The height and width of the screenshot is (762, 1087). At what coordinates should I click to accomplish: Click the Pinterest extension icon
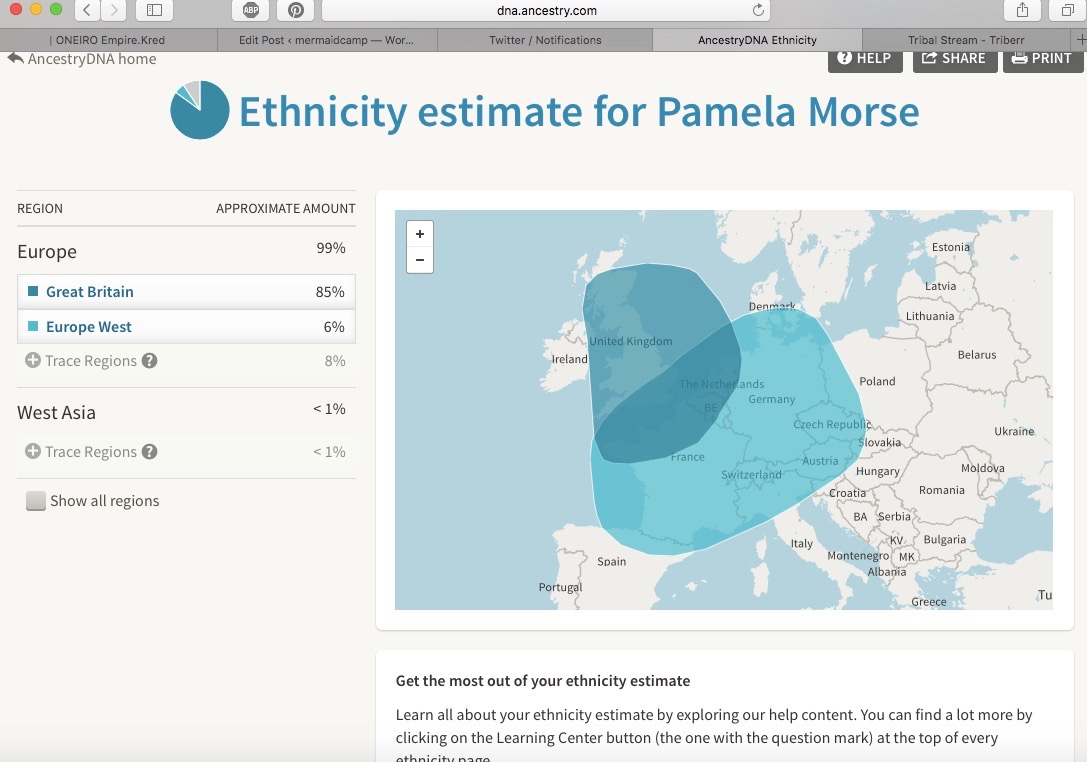click(296, 10)
